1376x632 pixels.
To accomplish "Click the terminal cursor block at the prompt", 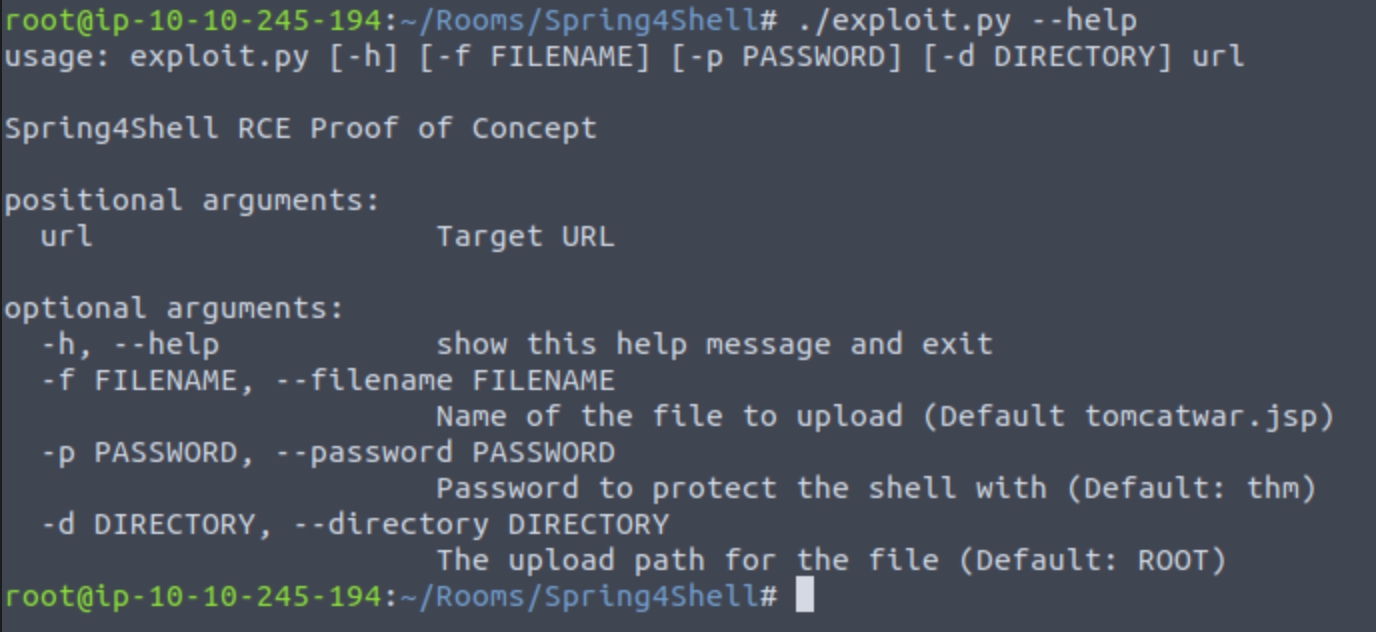I will 805,596.
